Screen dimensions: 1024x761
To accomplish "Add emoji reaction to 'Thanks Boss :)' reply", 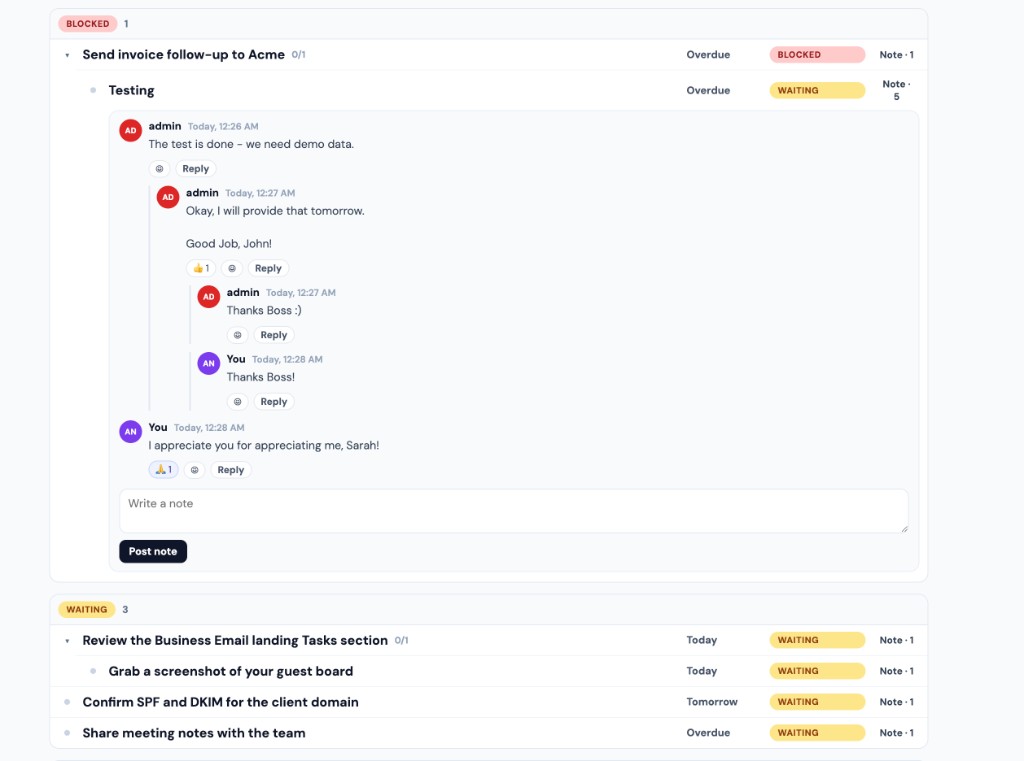I will pos(238,335).
